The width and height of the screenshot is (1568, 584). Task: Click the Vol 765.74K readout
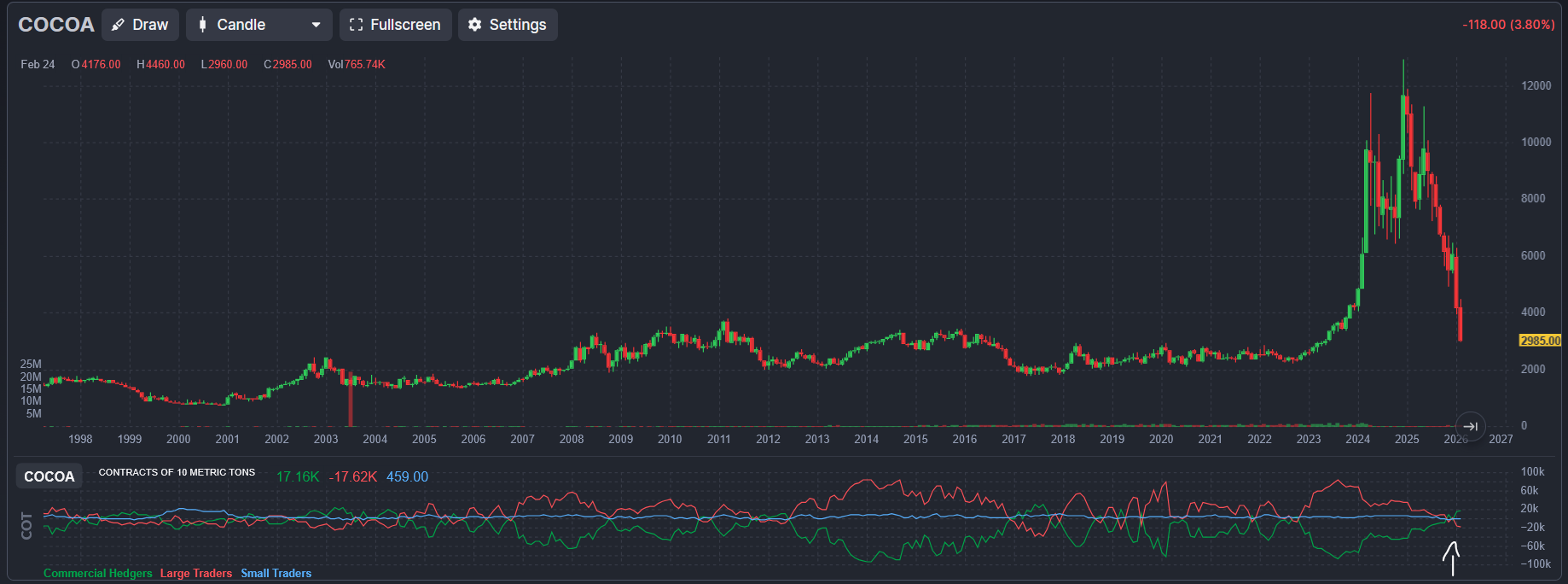tap(357, 64)
